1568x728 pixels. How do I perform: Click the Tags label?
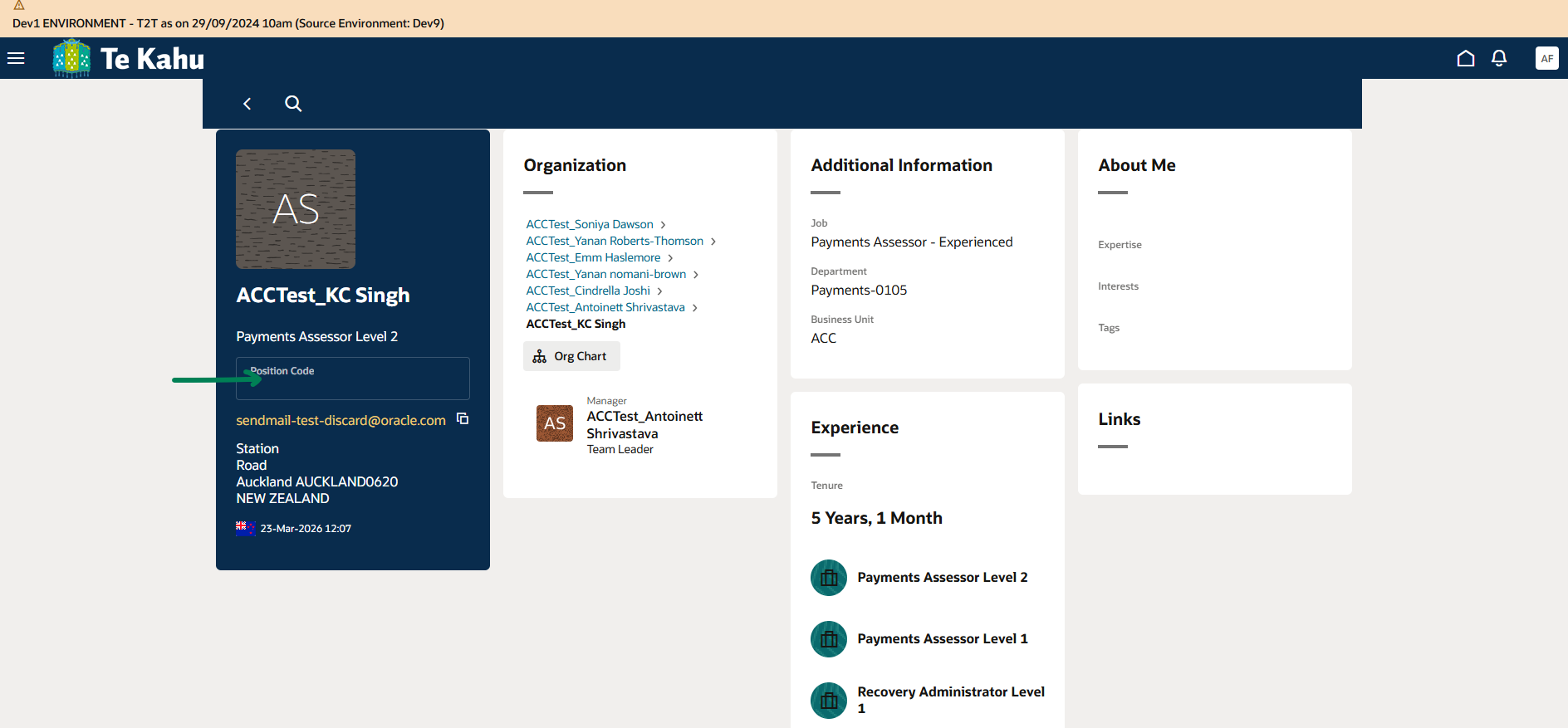tap(1109, 328)
